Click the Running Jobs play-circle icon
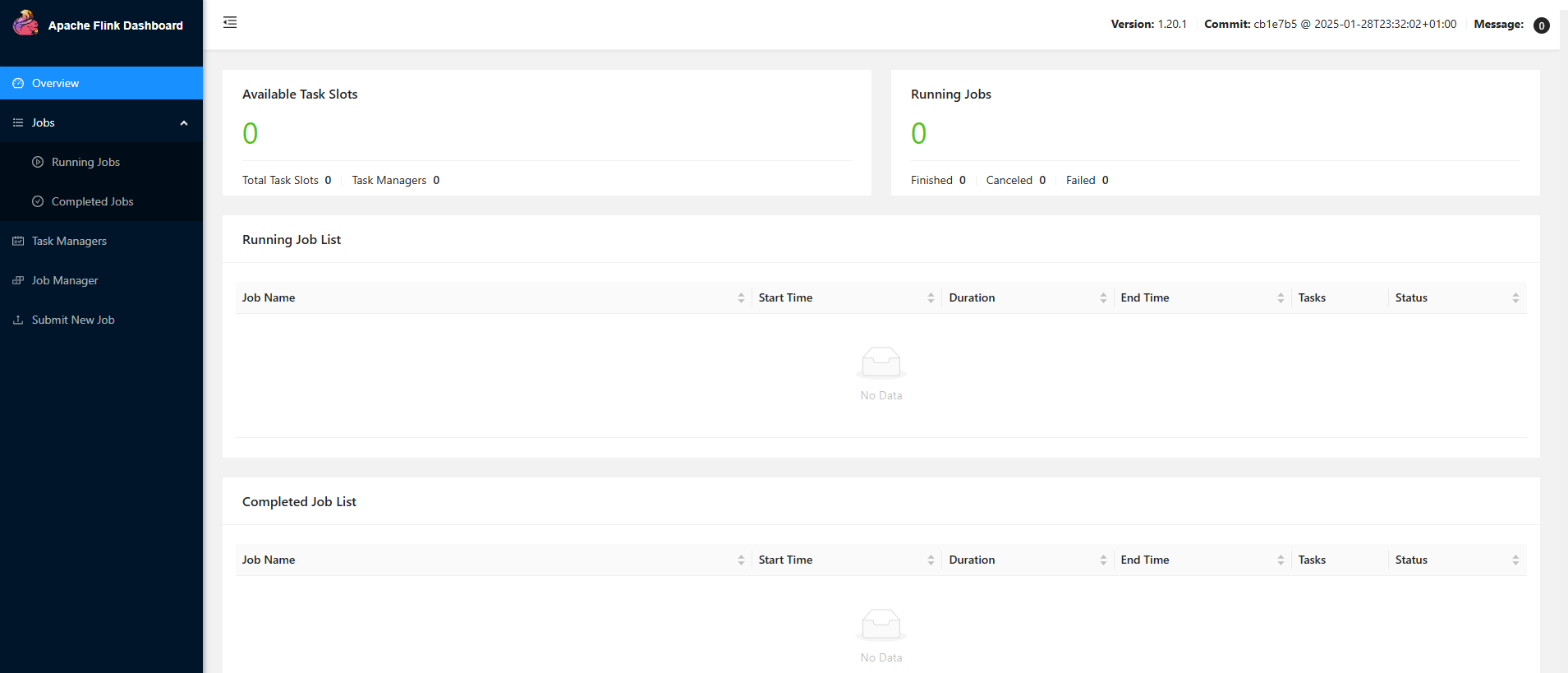This screenshot has height=673, width=1568. tap(38, 162)
